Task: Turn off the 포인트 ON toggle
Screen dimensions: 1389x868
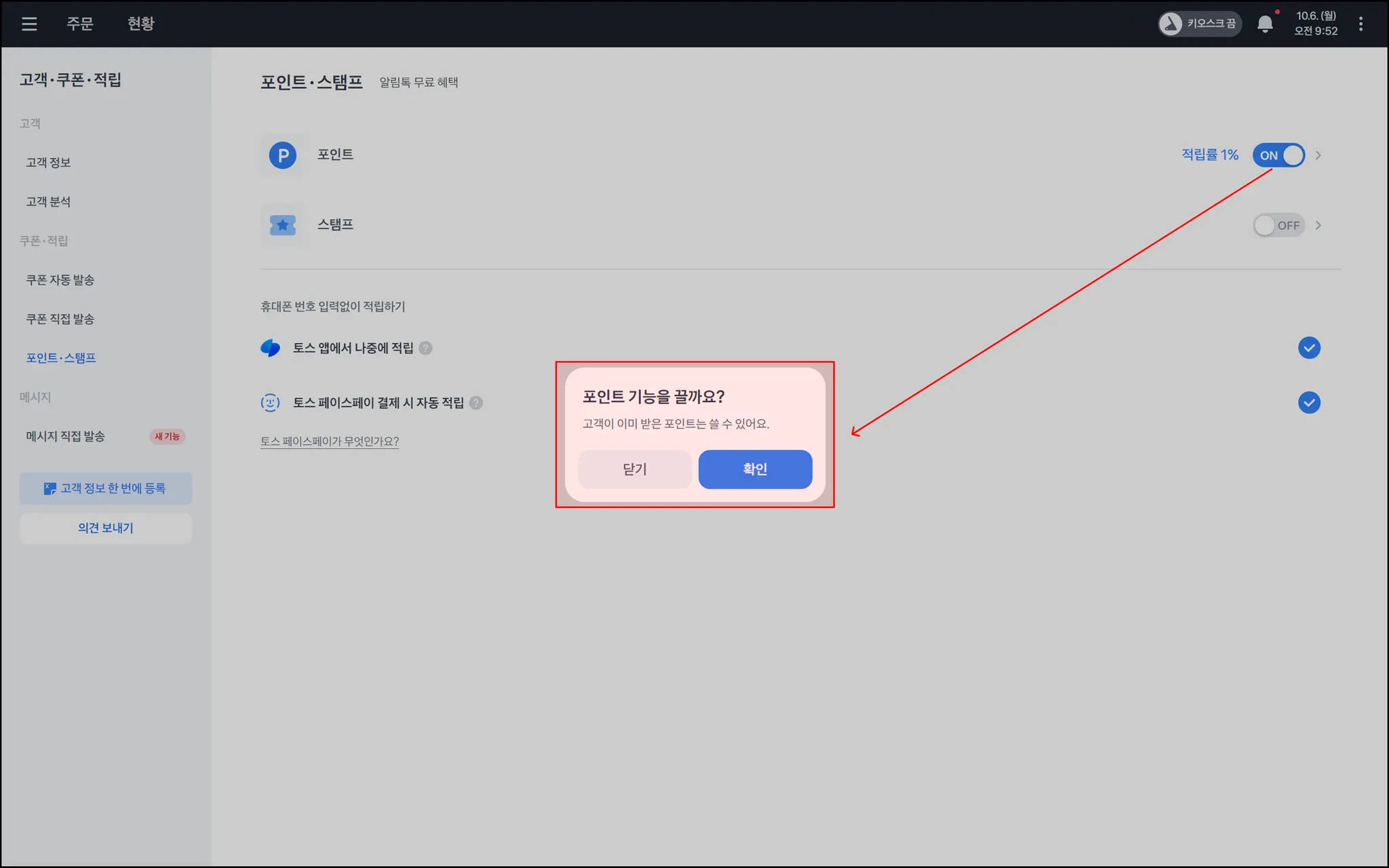Action: click(x=1278, y=155)
